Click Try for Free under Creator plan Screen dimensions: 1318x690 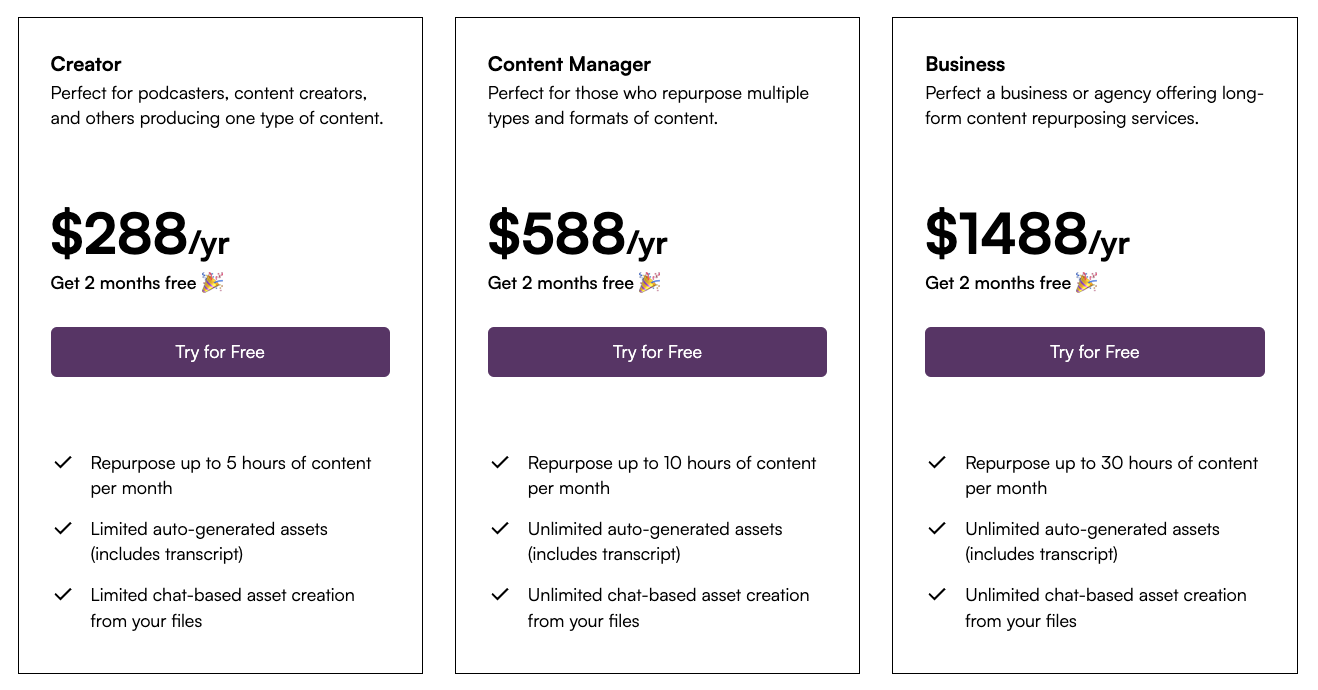click(x=220, y=352)
